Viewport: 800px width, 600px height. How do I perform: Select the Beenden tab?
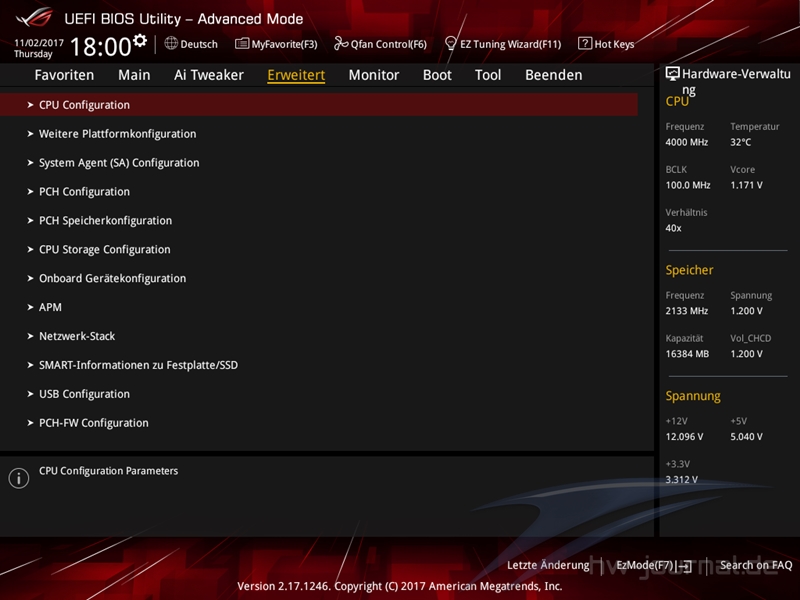tap(554, 75)
